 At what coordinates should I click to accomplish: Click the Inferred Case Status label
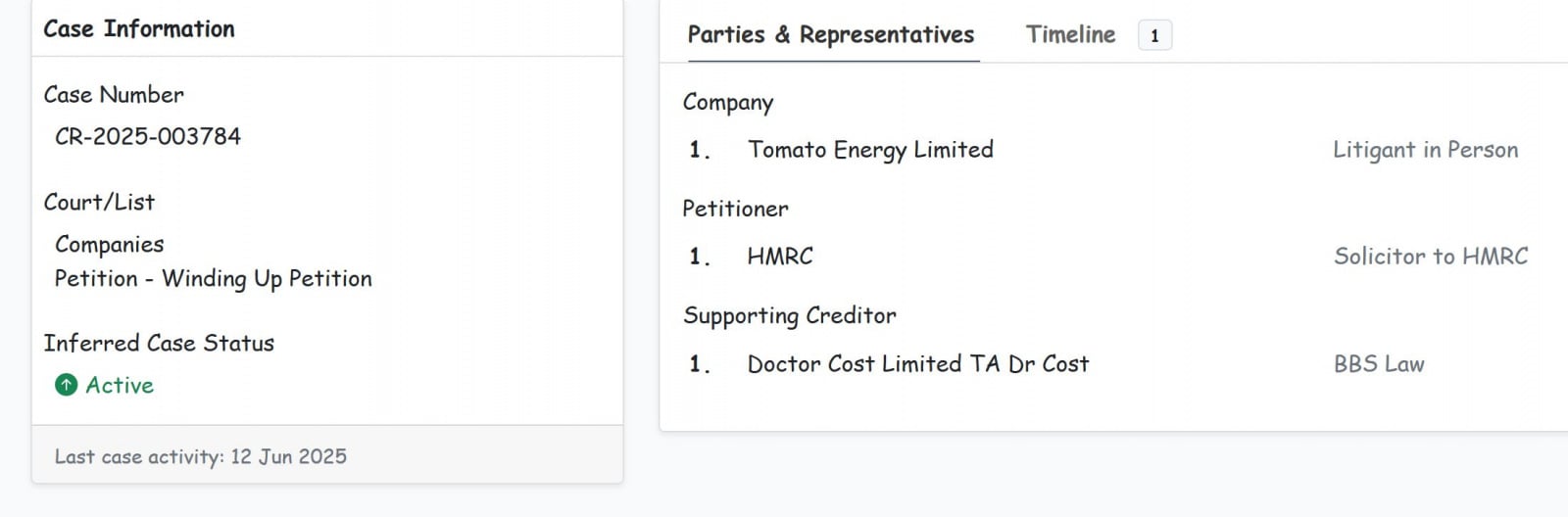coord(159,343)
